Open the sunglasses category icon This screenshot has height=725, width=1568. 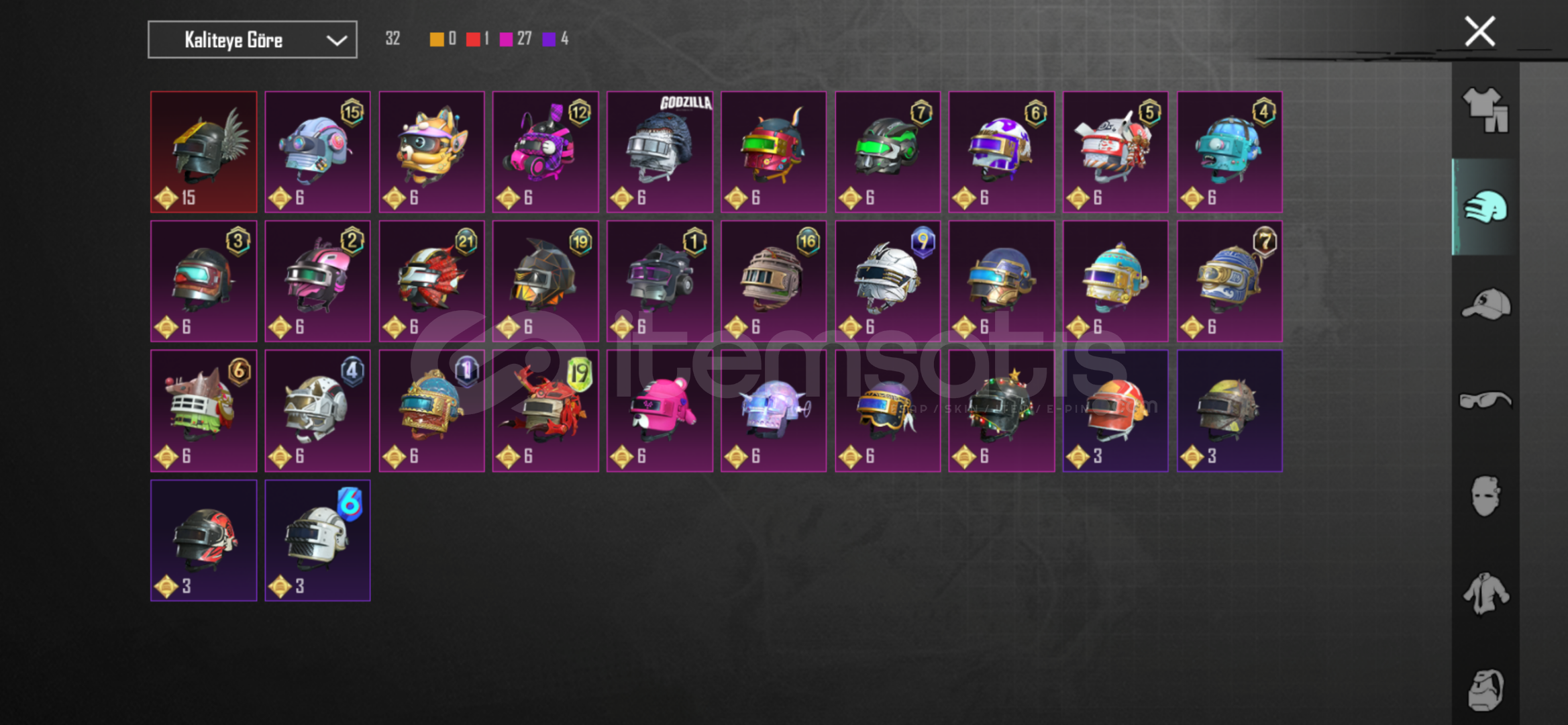coord(1485,400)
